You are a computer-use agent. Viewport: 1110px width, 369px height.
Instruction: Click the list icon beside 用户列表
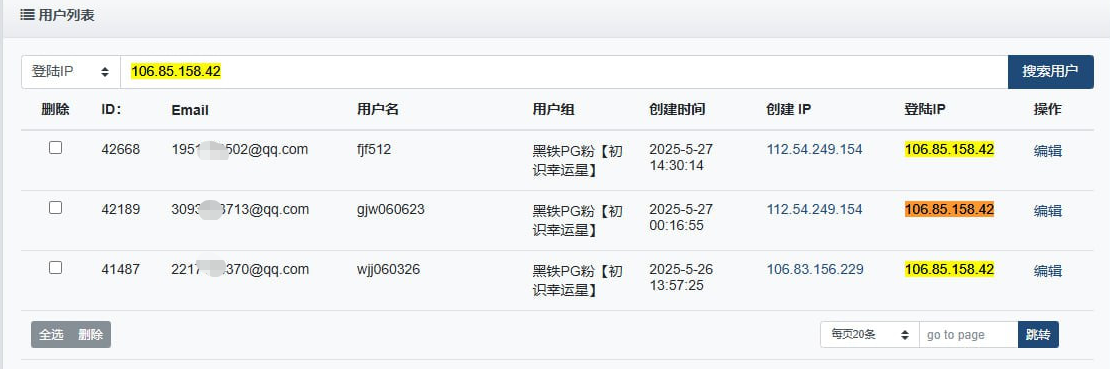[x=26, y=15]
